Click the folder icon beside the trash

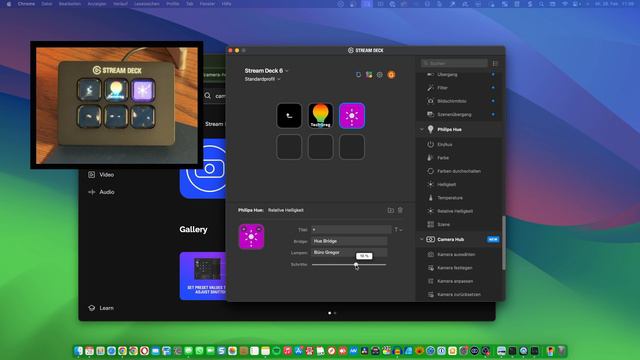click(x=391, y=210)
